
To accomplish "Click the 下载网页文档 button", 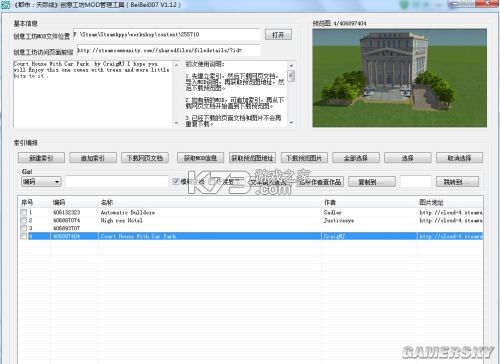I will tap(145, 158).
